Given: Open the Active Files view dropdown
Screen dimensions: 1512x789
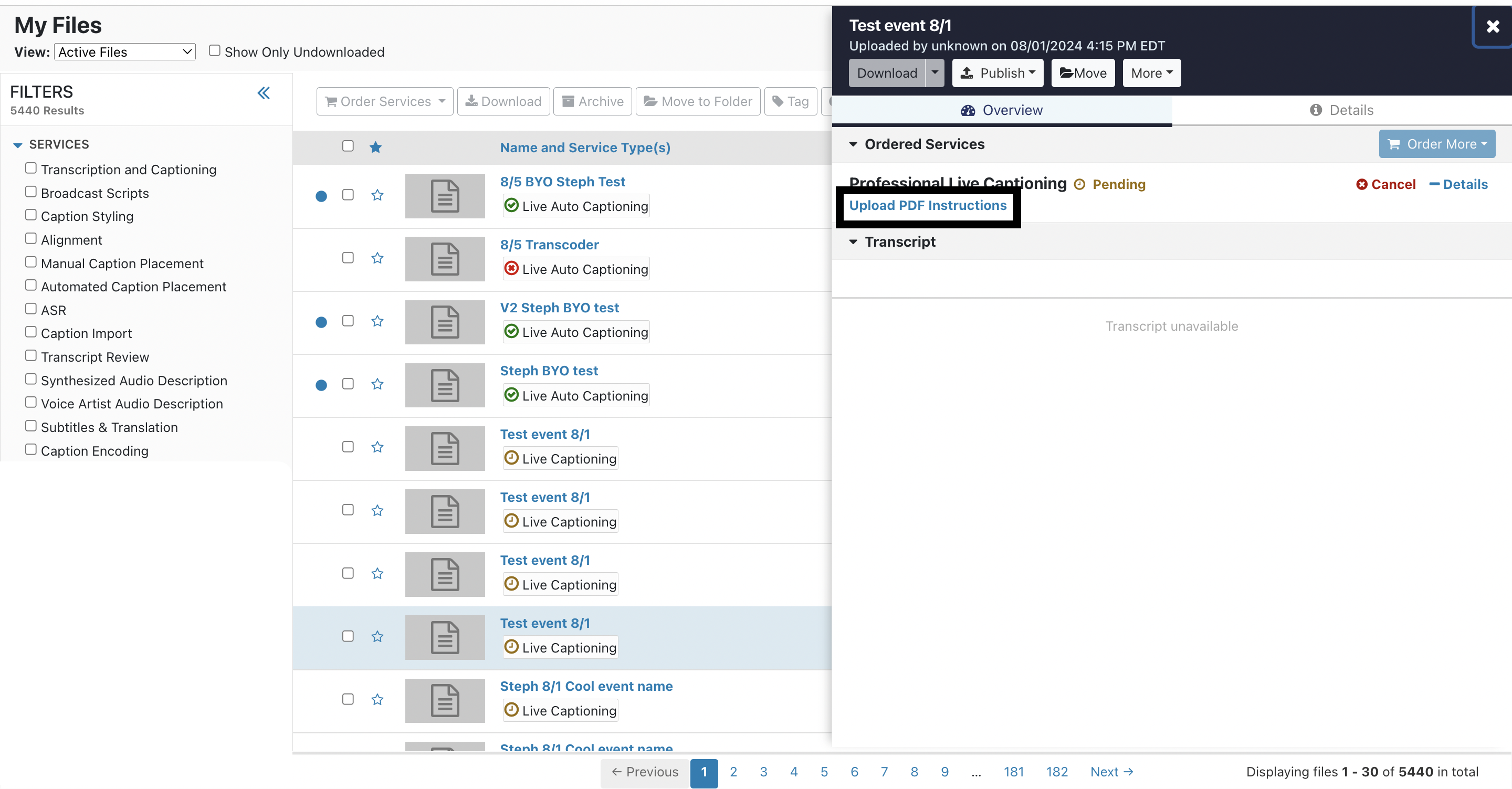Looking at the screenshot, I should 124,51.
